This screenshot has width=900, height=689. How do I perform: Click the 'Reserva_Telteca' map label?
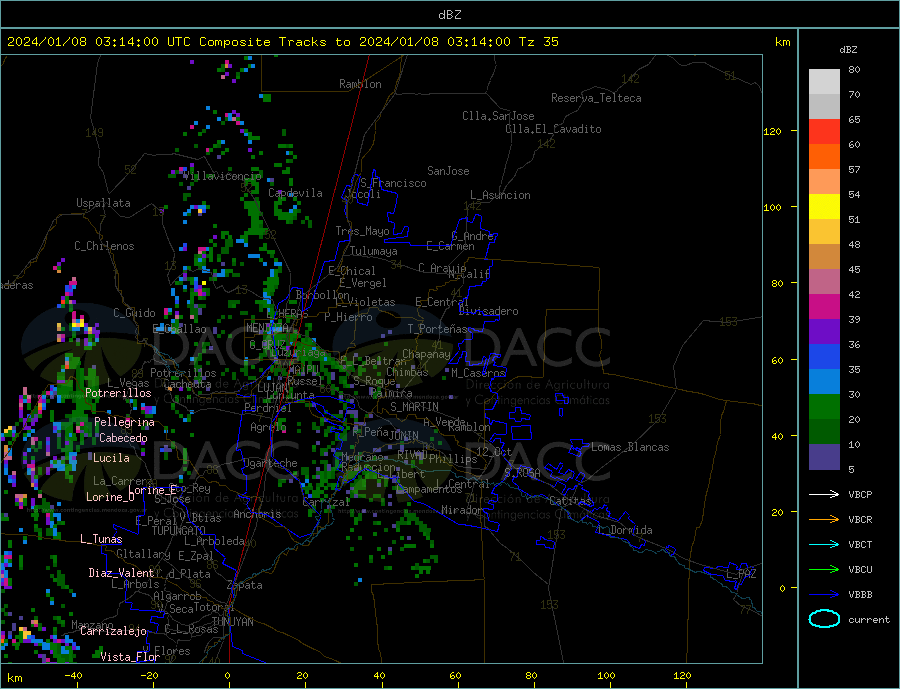coord(596,98)
